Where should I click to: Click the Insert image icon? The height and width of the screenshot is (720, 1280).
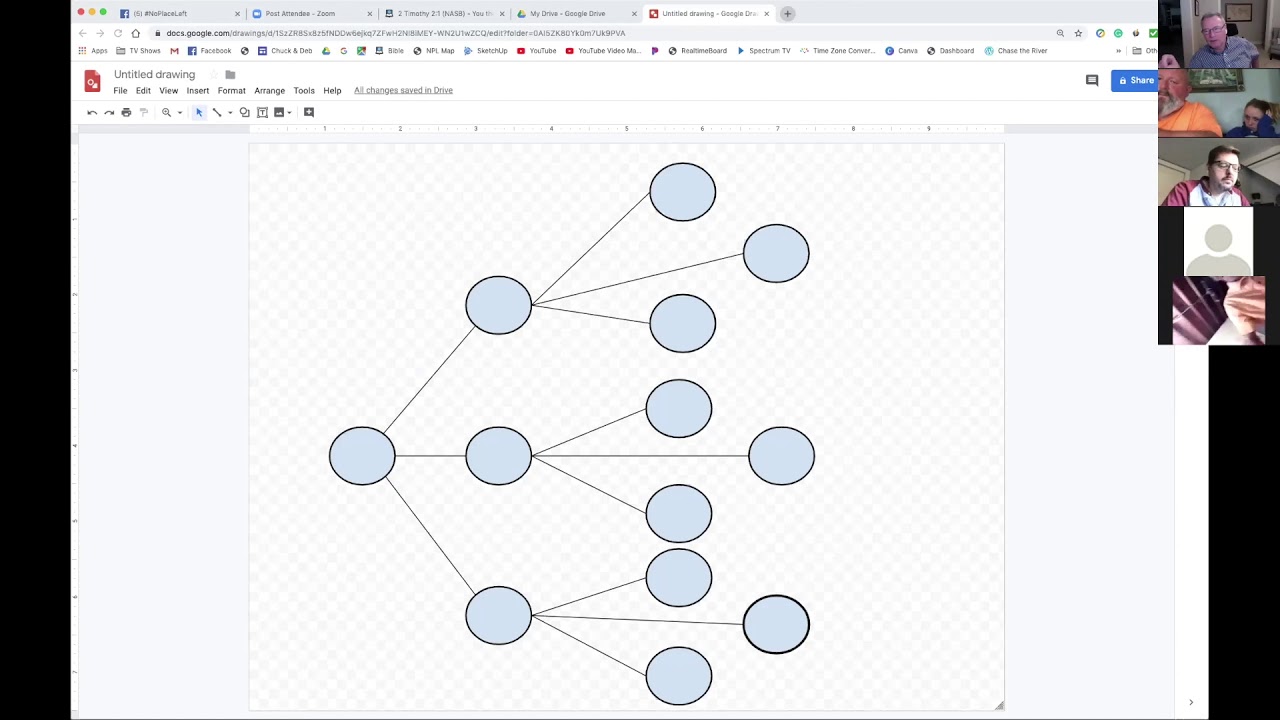[279, 112]
